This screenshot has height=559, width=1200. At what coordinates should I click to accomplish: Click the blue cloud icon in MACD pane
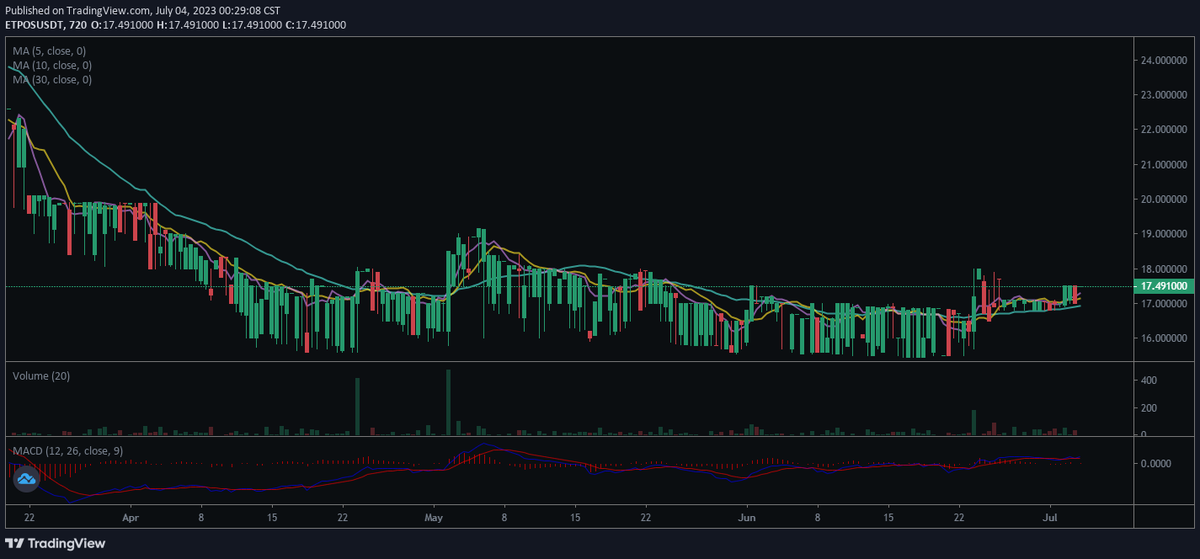(x=27, y=479)
